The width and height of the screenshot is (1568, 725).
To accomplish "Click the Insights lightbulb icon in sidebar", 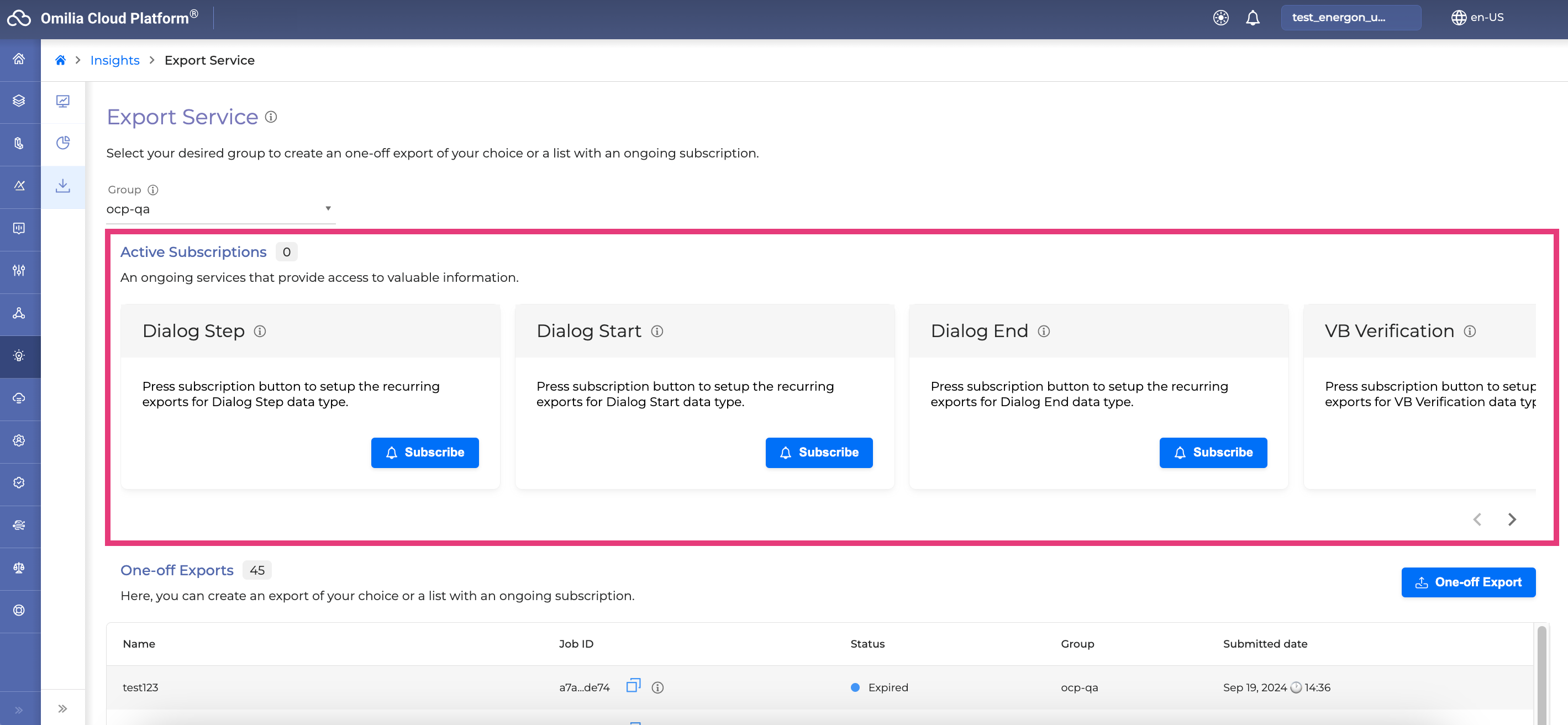I will pyautogui.click(x=19, y=356).
